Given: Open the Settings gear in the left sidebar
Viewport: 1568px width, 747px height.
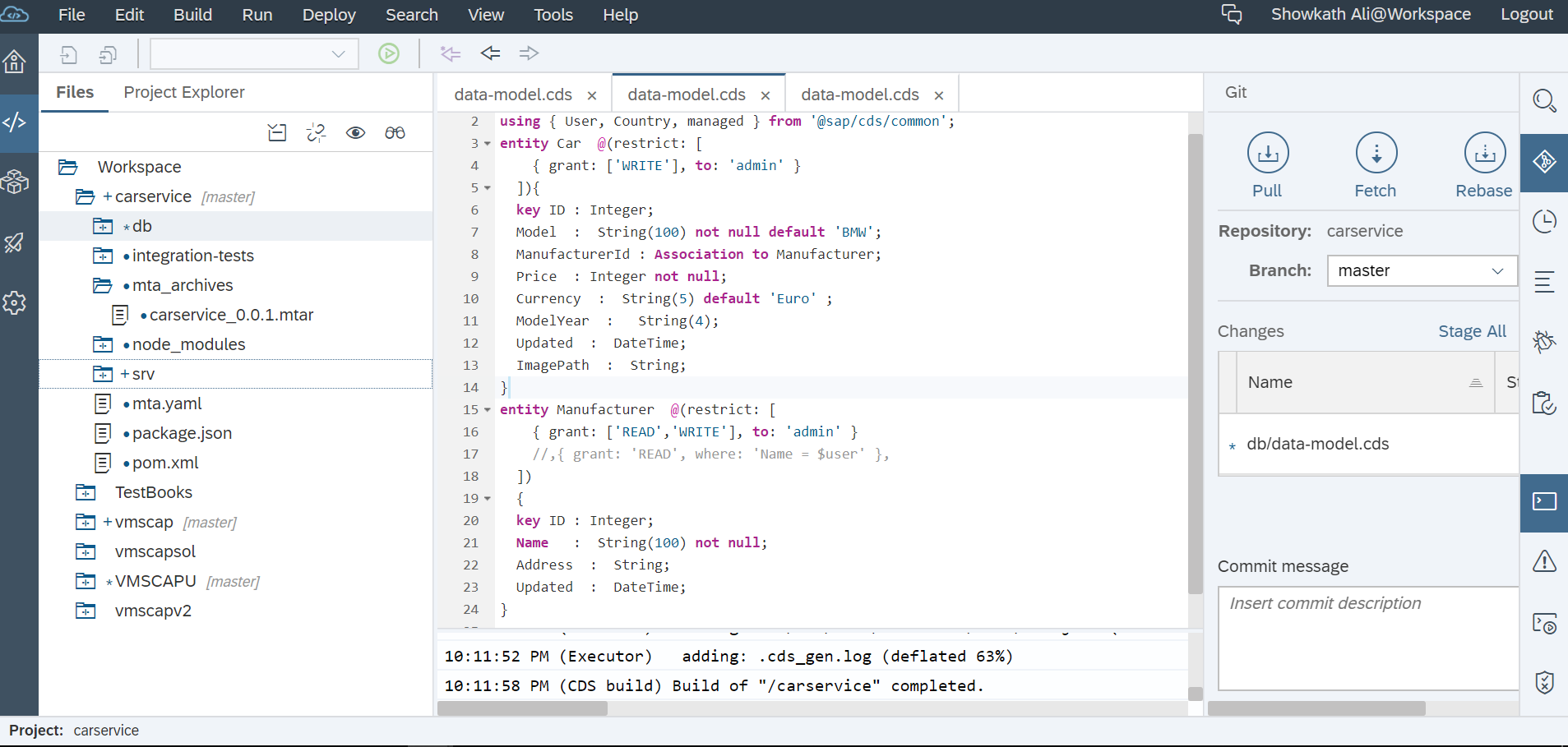Looking at the screenshot, I should tap(15, 303).
